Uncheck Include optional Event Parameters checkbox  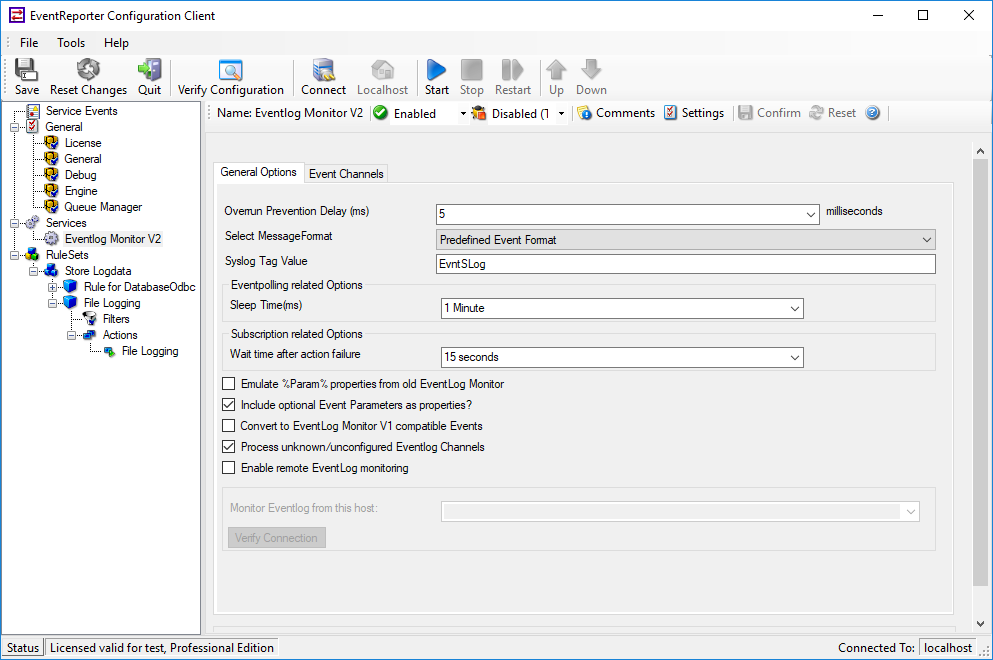[229, 405]
